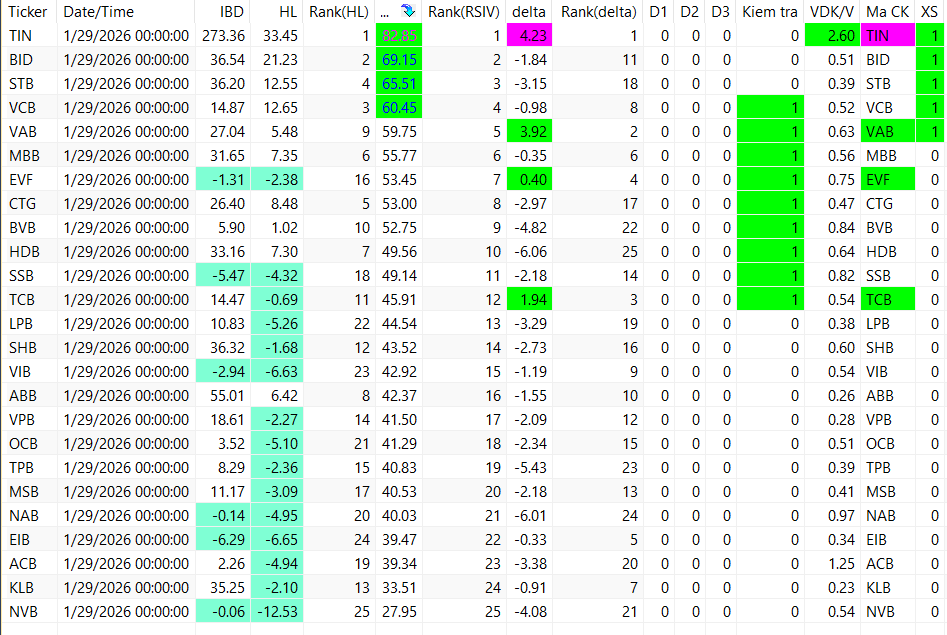Click the VDK/V value 0.97

841,516
